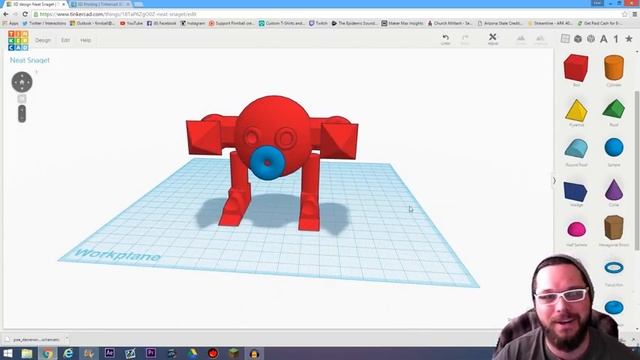Click the downloaded schematic file in bar
This screenshot has width=640, height=360.
[36, 339]
